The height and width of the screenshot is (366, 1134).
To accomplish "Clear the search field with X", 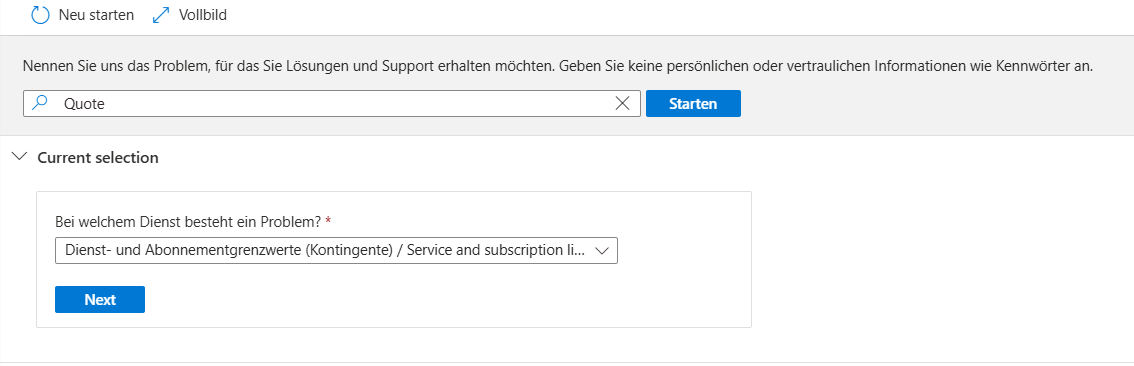I will click(x=622, y=103).
